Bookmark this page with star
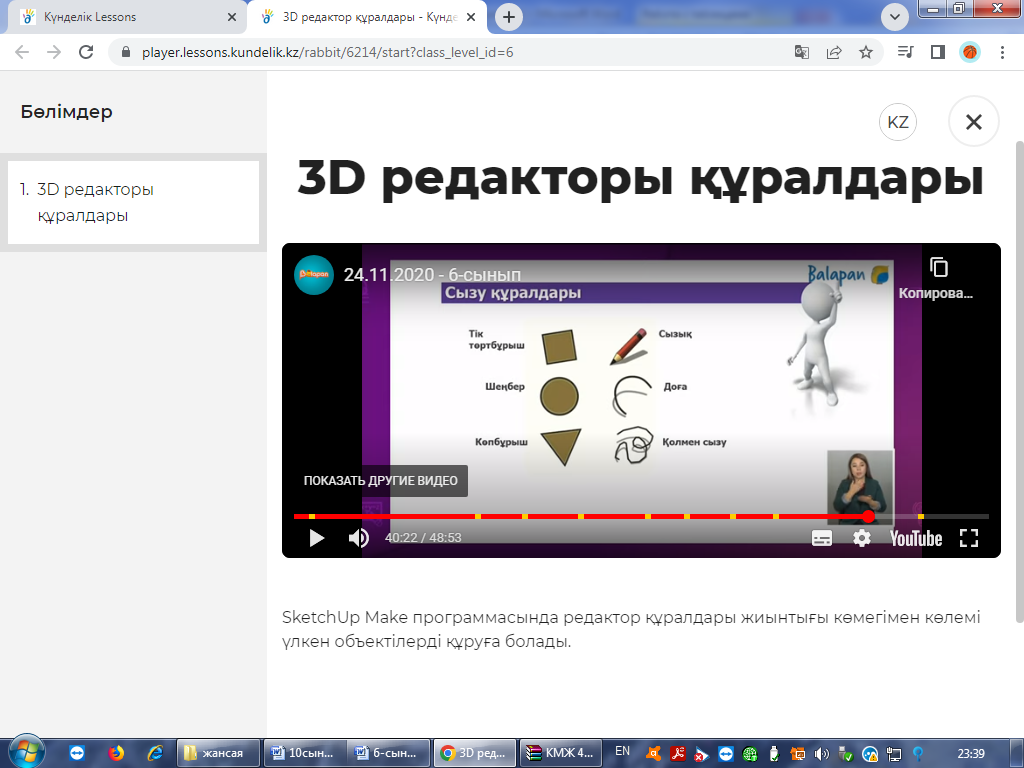 click(x=866, y=52)
